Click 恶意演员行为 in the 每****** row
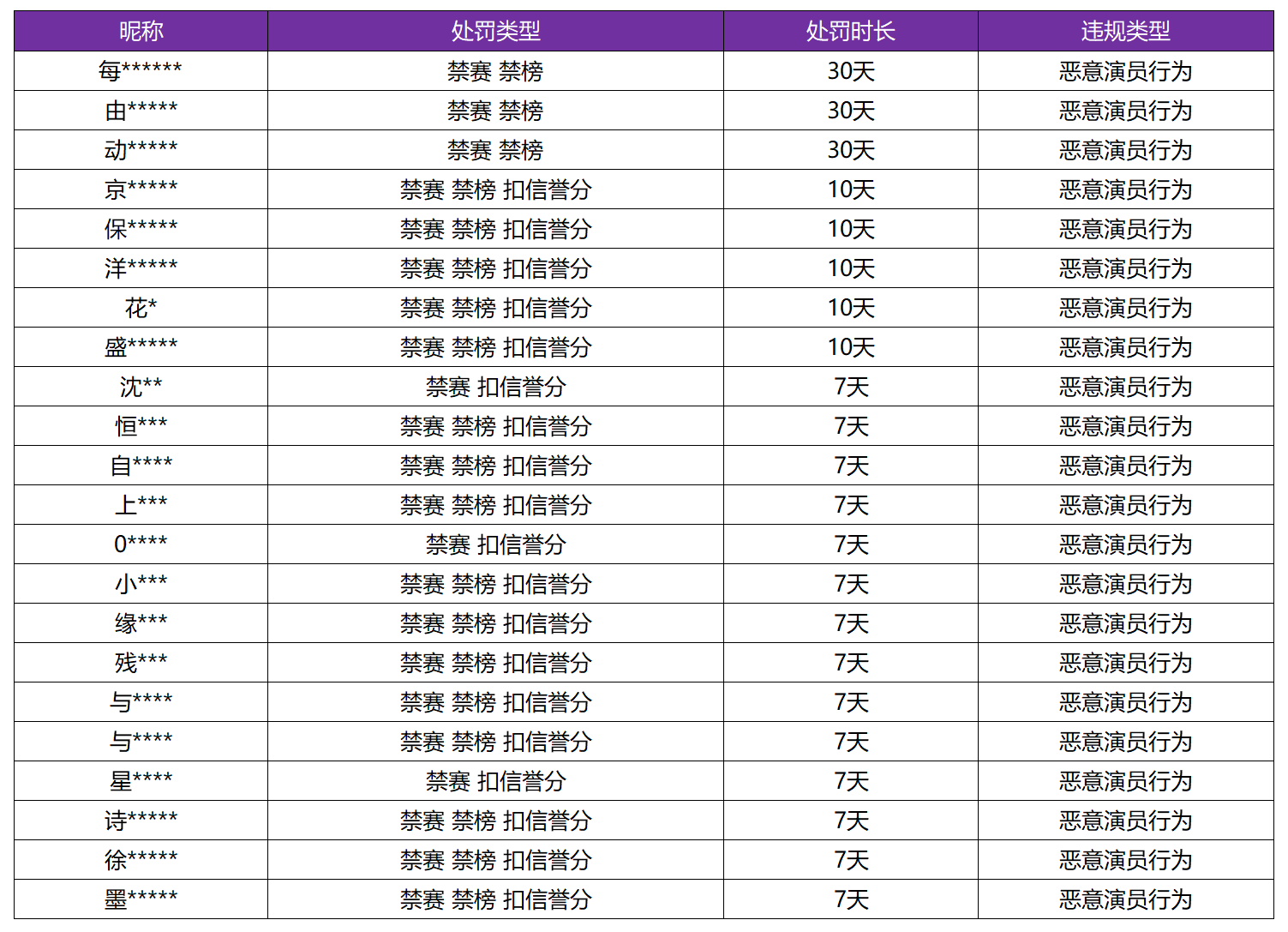Screen dimensions: 1288x932 [1125, 71]
